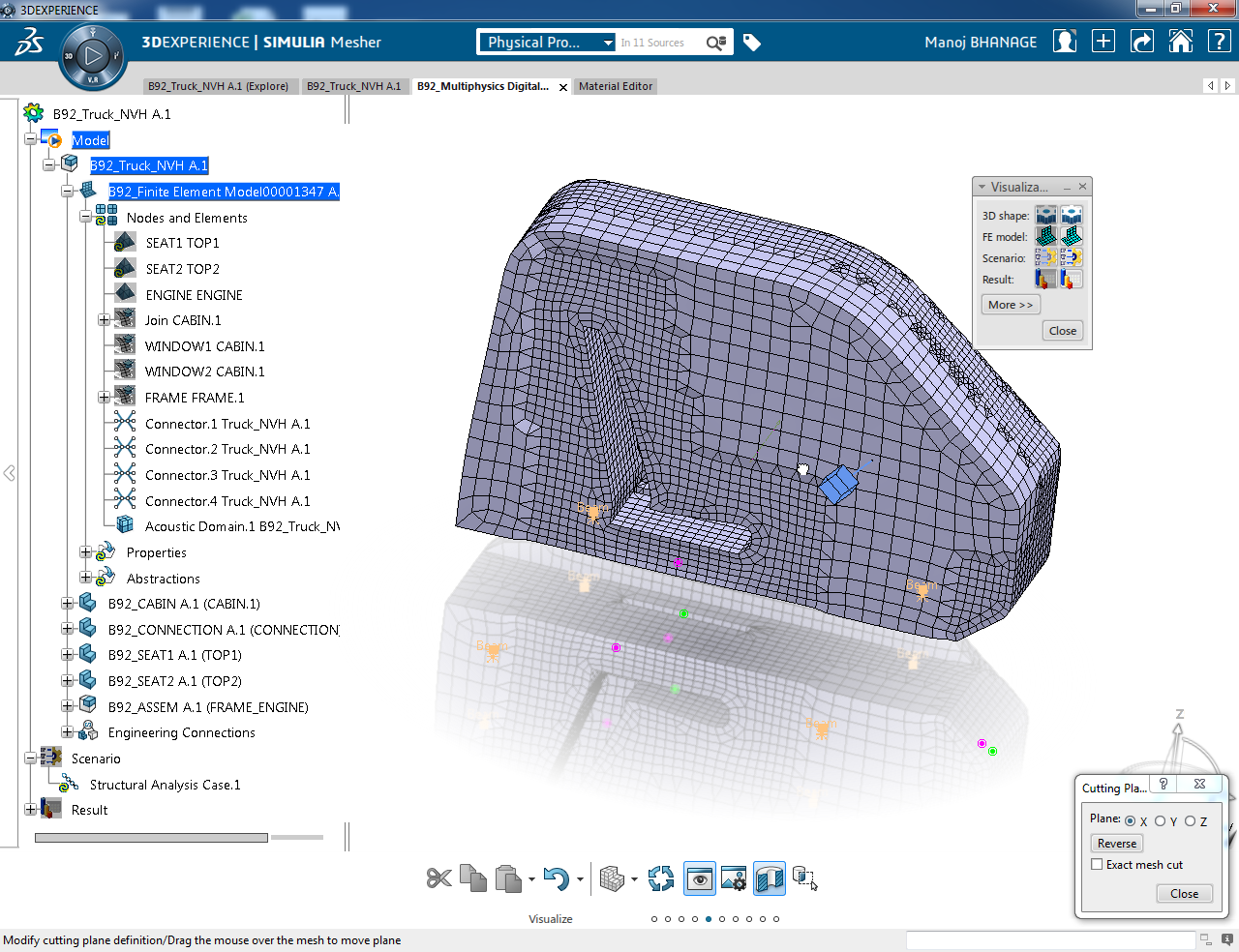Screen dimensions: 1239x952
Task: Click More >> in Visualization panel
Action: [1011, 305]
